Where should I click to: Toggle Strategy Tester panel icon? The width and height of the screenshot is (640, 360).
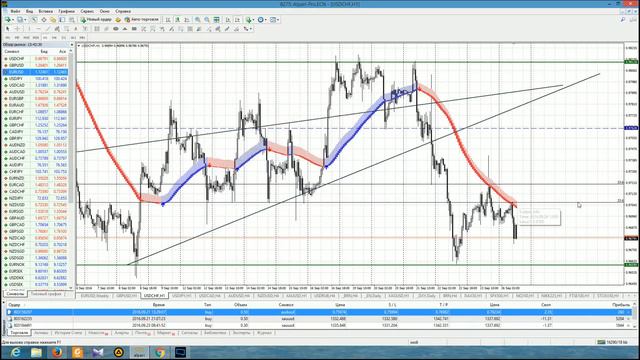pos(72,20)
